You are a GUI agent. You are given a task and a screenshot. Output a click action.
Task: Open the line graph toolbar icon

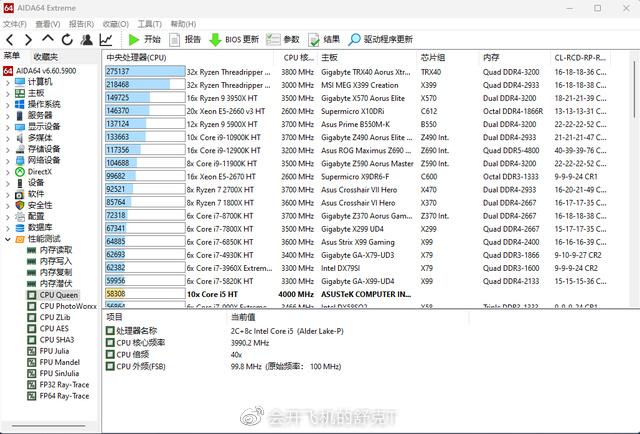tap(106, 40)
